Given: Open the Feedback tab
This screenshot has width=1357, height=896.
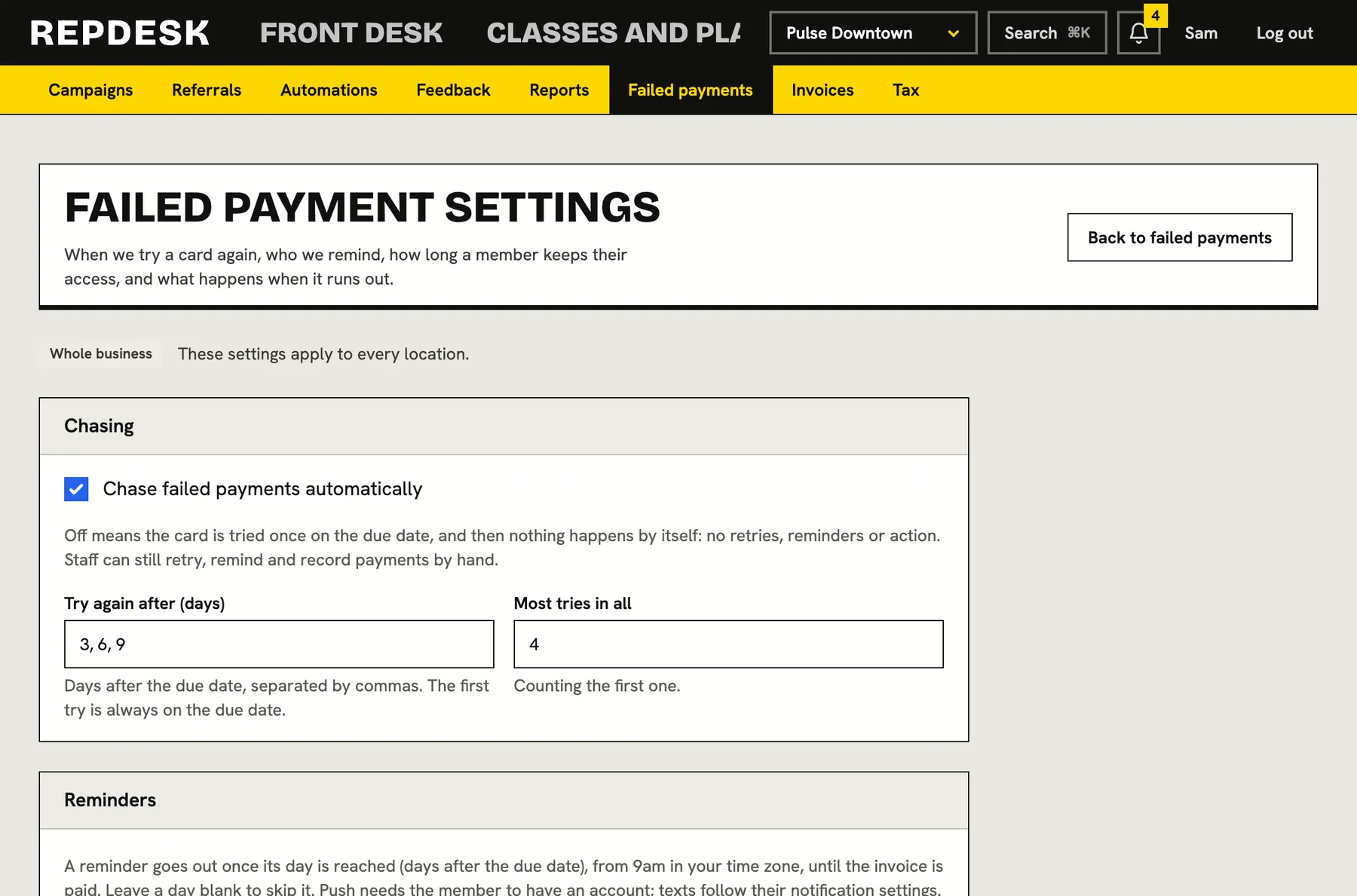Looking at the screenshot, I should point(453,90).
